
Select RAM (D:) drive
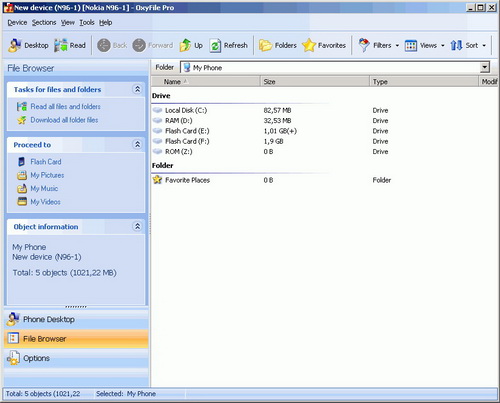point(179,121)
